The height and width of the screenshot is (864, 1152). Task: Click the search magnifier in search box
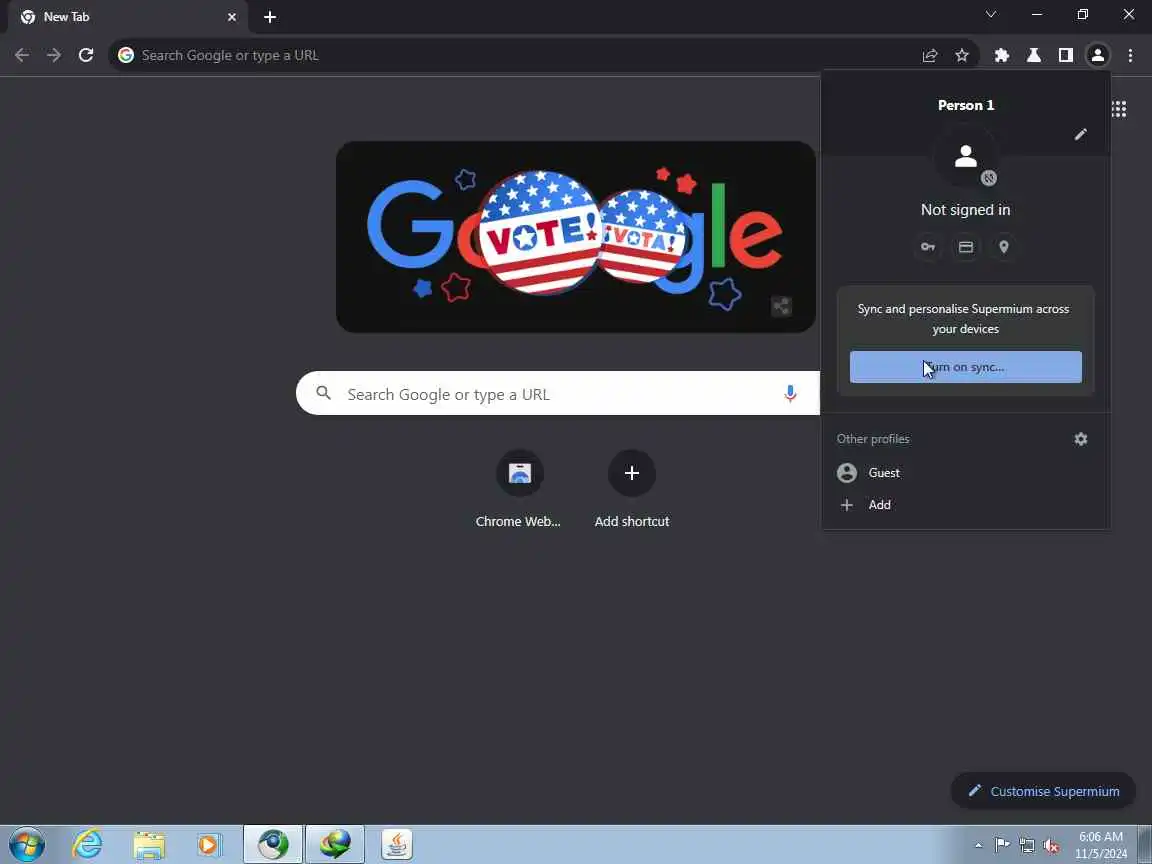pos(323,393)
